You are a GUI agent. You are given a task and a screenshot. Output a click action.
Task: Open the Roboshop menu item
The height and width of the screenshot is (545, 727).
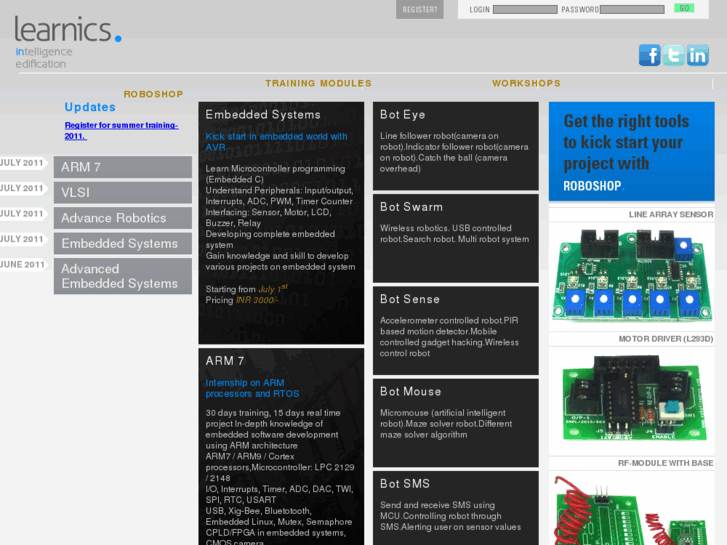click(153, 95)
